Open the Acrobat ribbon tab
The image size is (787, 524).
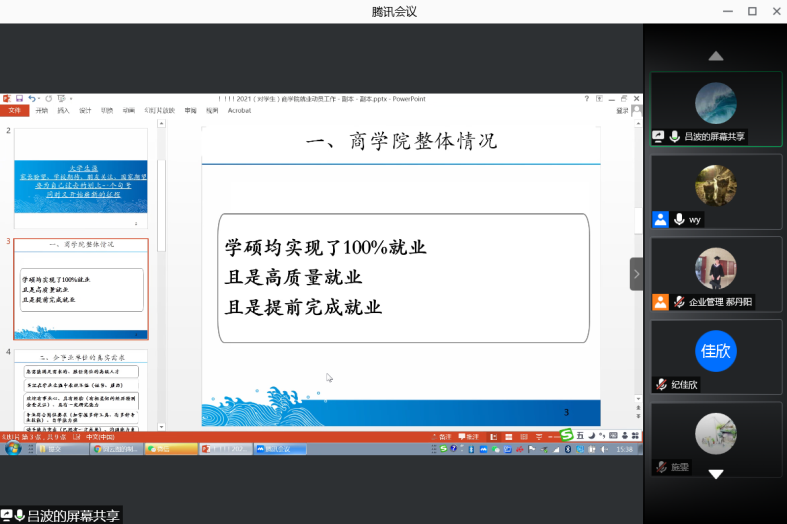coord(239,110)
